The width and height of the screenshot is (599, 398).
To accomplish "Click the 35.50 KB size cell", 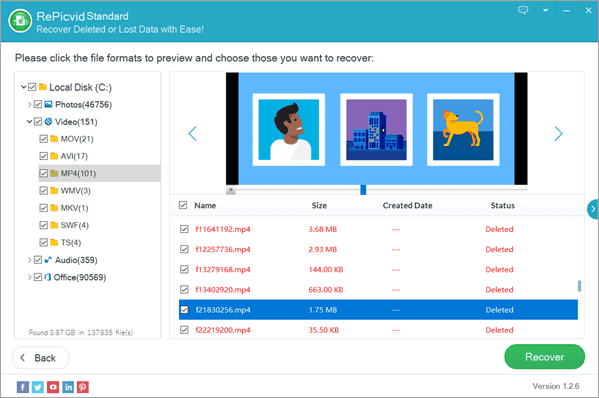I will (324, 330).
